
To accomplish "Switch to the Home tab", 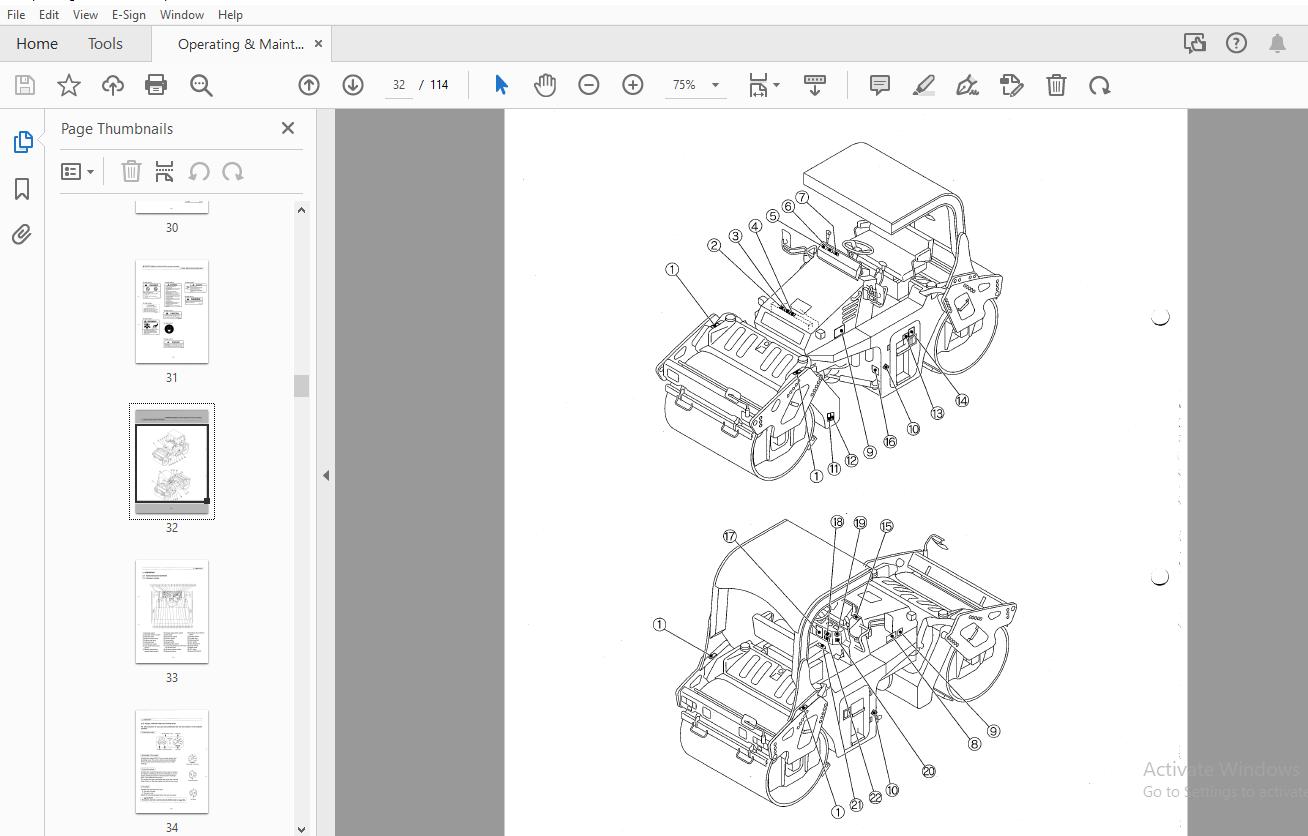I will tap(37, 44).
